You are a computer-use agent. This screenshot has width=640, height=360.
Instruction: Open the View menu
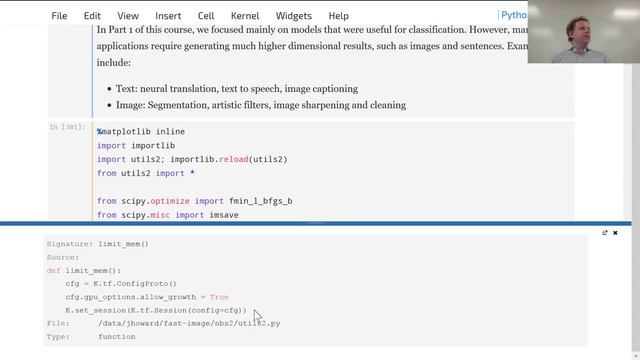click(128, 16)
